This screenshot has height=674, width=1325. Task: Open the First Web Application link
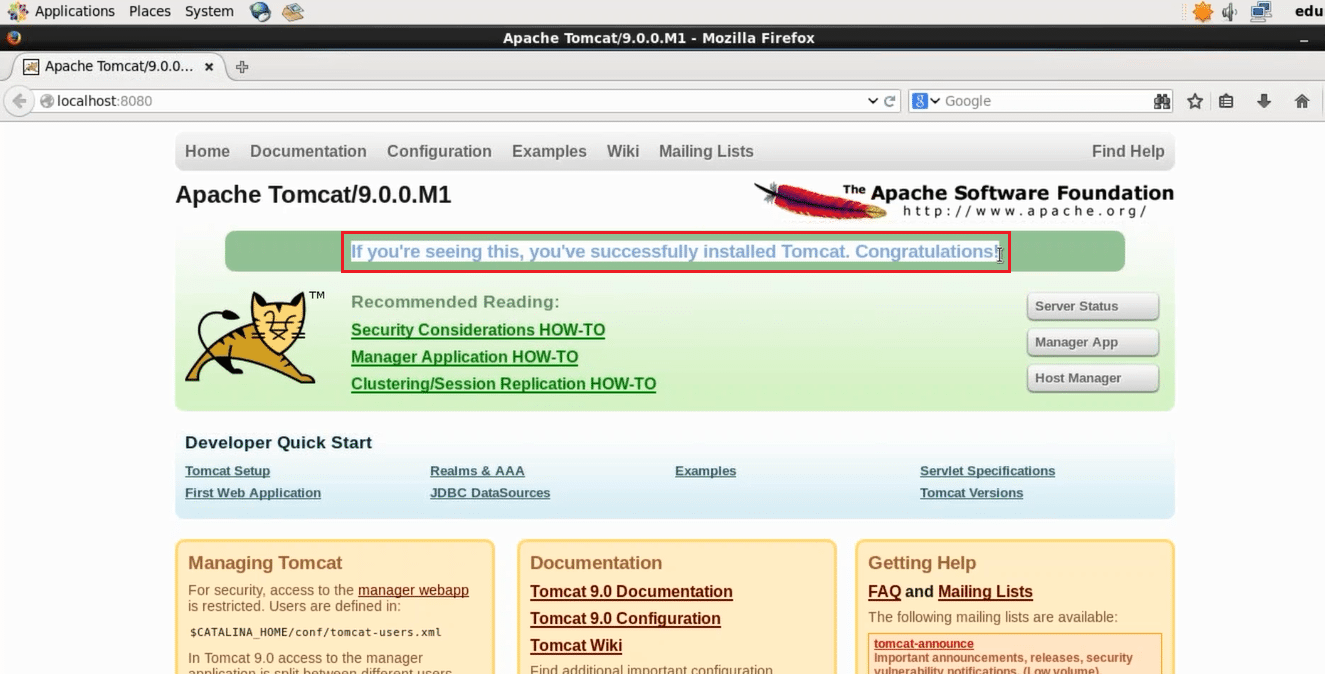click(x=253, y=493)
